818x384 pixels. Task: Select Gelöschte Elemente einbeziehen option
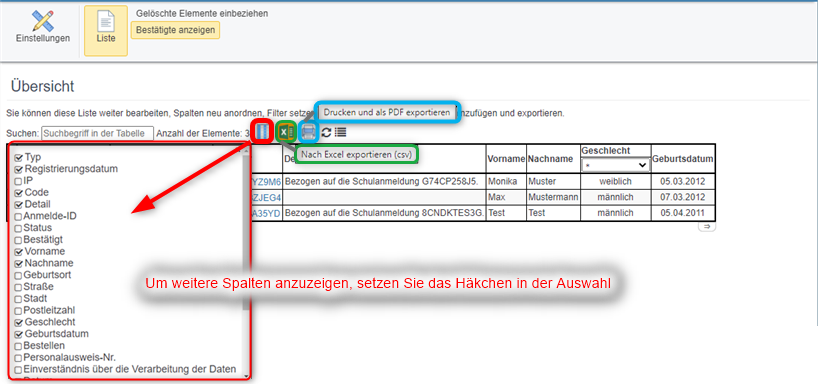pyautogui.click(x=202, y=14)
